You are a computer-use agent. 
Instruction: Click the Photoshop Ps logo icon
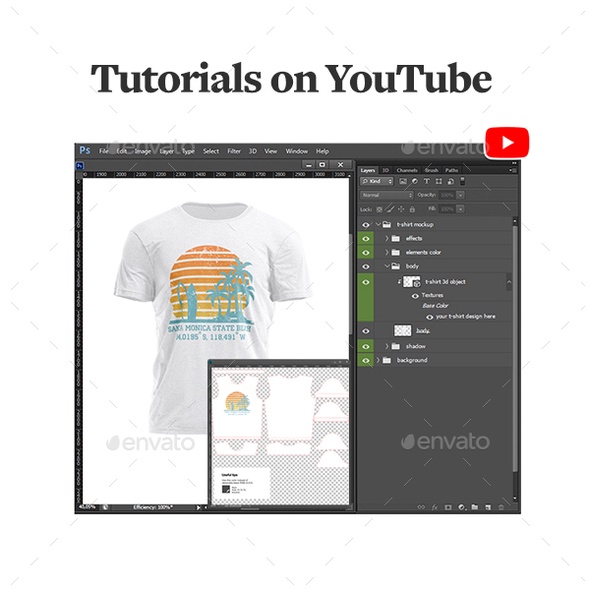tap(85, 151)
